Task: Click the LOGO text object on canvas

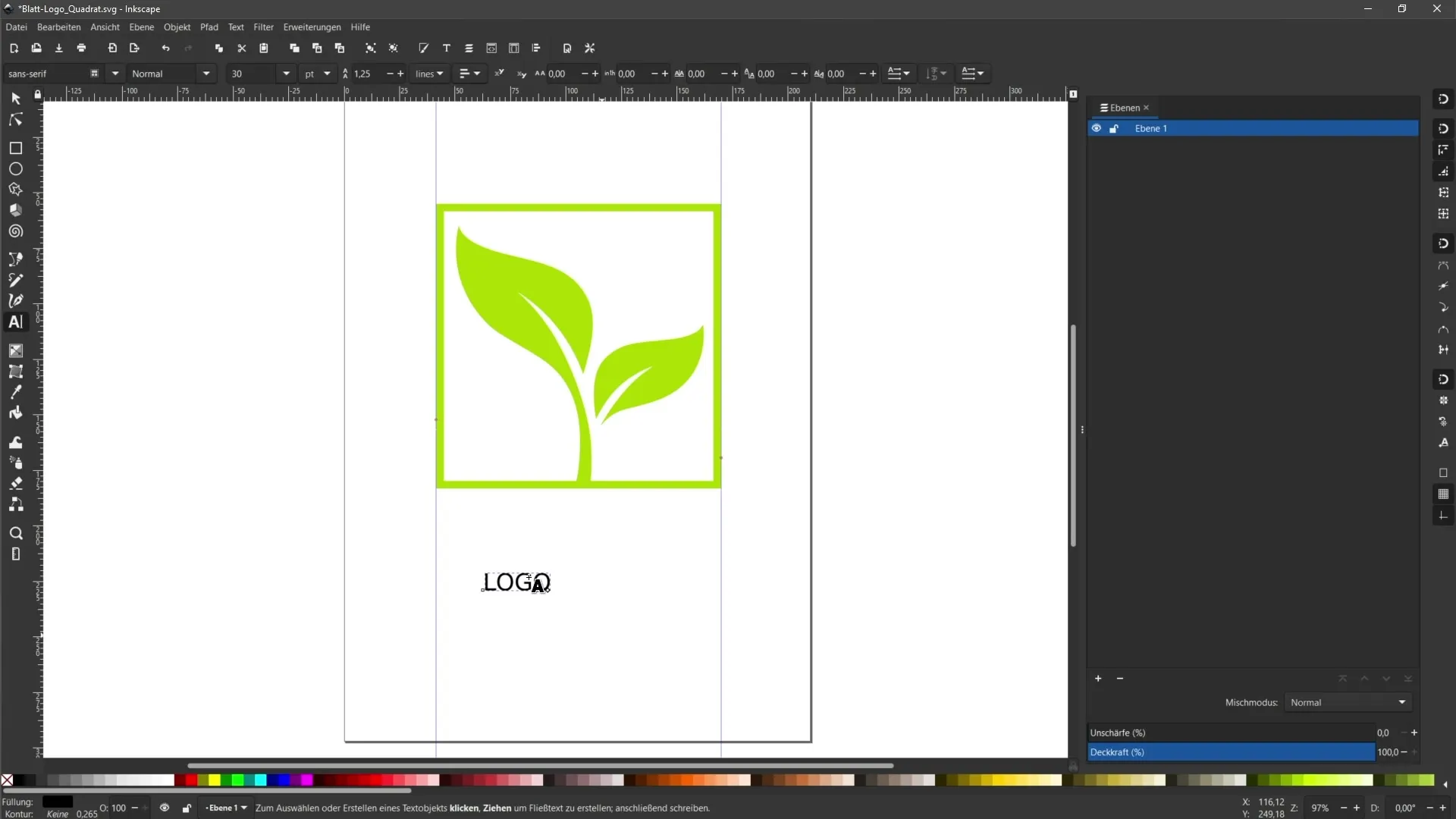Action: click(514, 582)
